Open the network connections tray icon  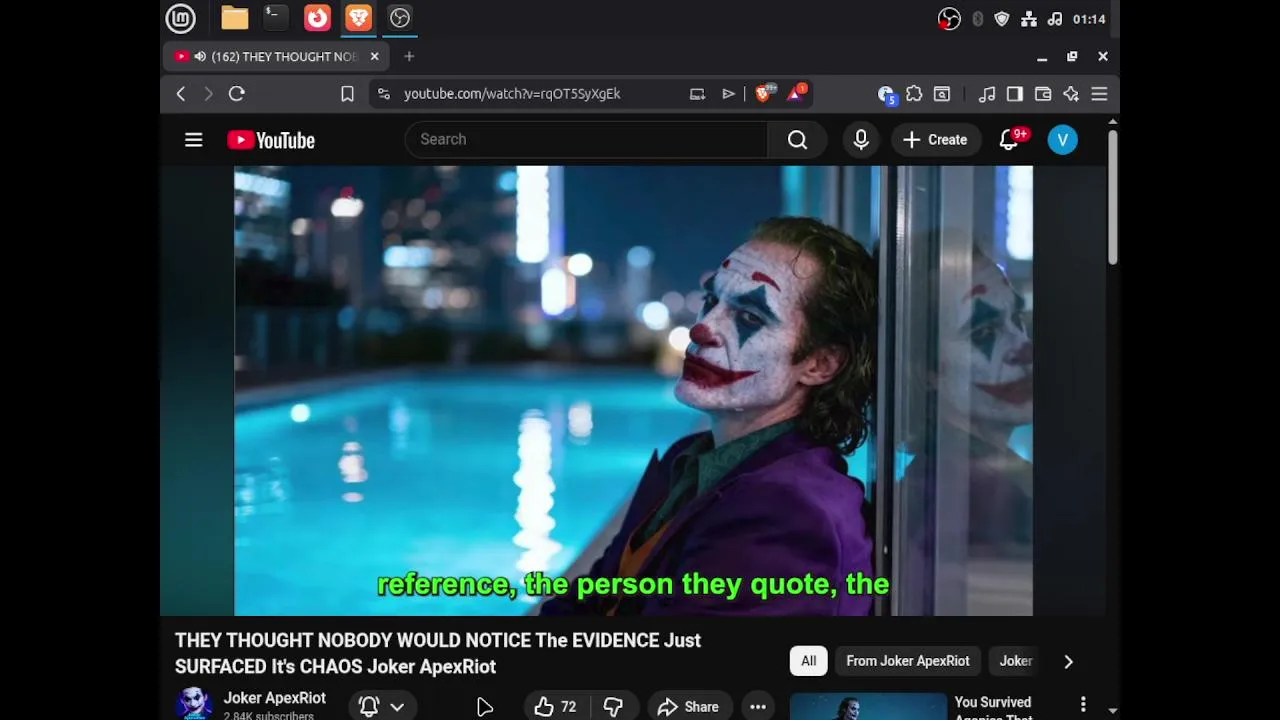[x=1029, y=19]
